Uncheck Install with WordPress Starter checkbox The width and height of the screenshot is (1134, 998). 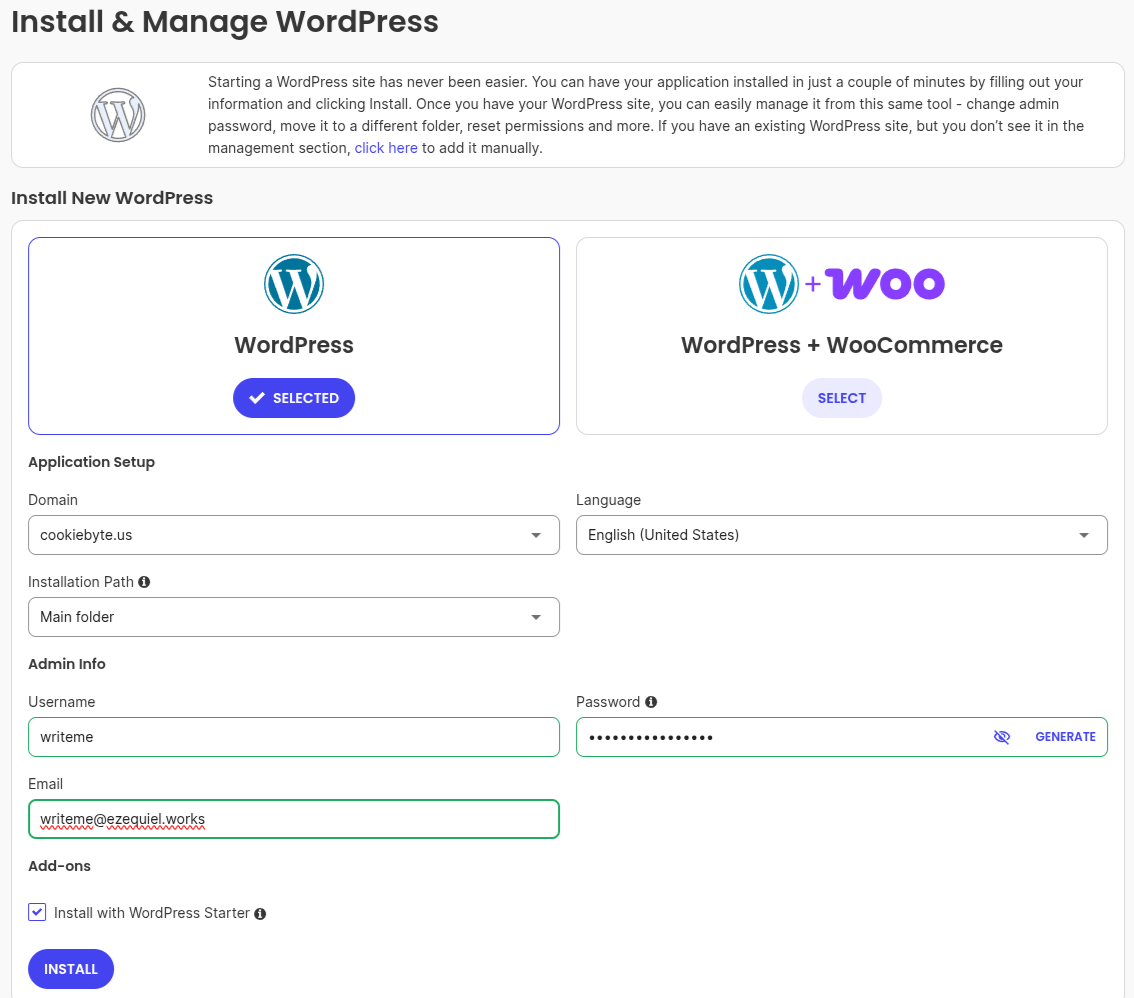[37, 912]
